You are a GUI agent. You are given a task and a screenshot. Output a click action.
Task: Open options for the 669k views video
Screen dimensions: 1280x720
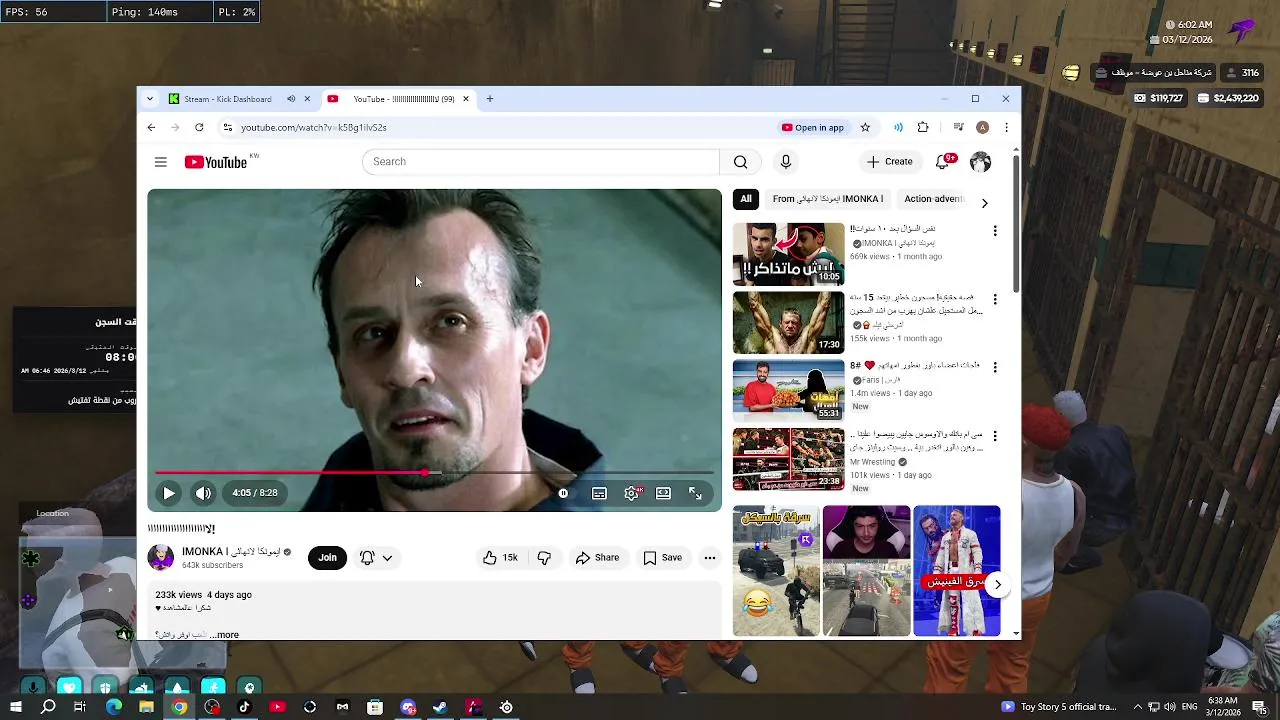click(994, 231)
